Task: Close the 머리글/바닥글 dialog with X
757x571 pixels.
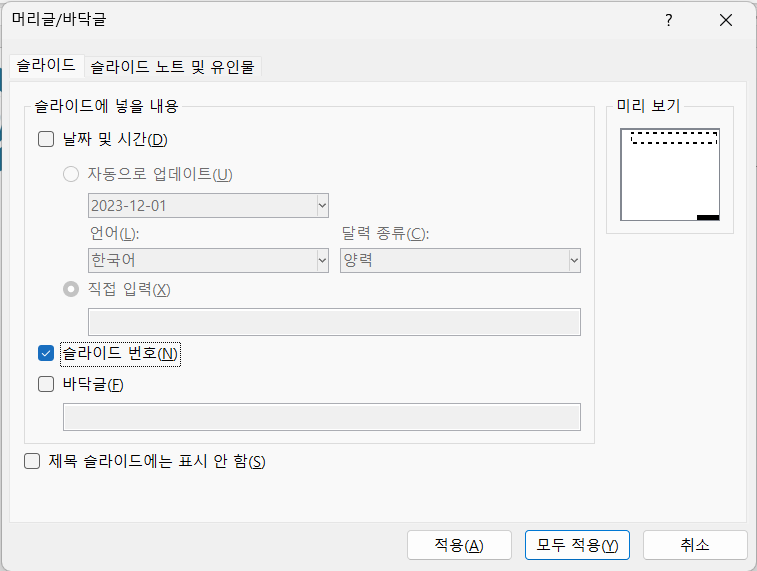Action: point(725,21)
